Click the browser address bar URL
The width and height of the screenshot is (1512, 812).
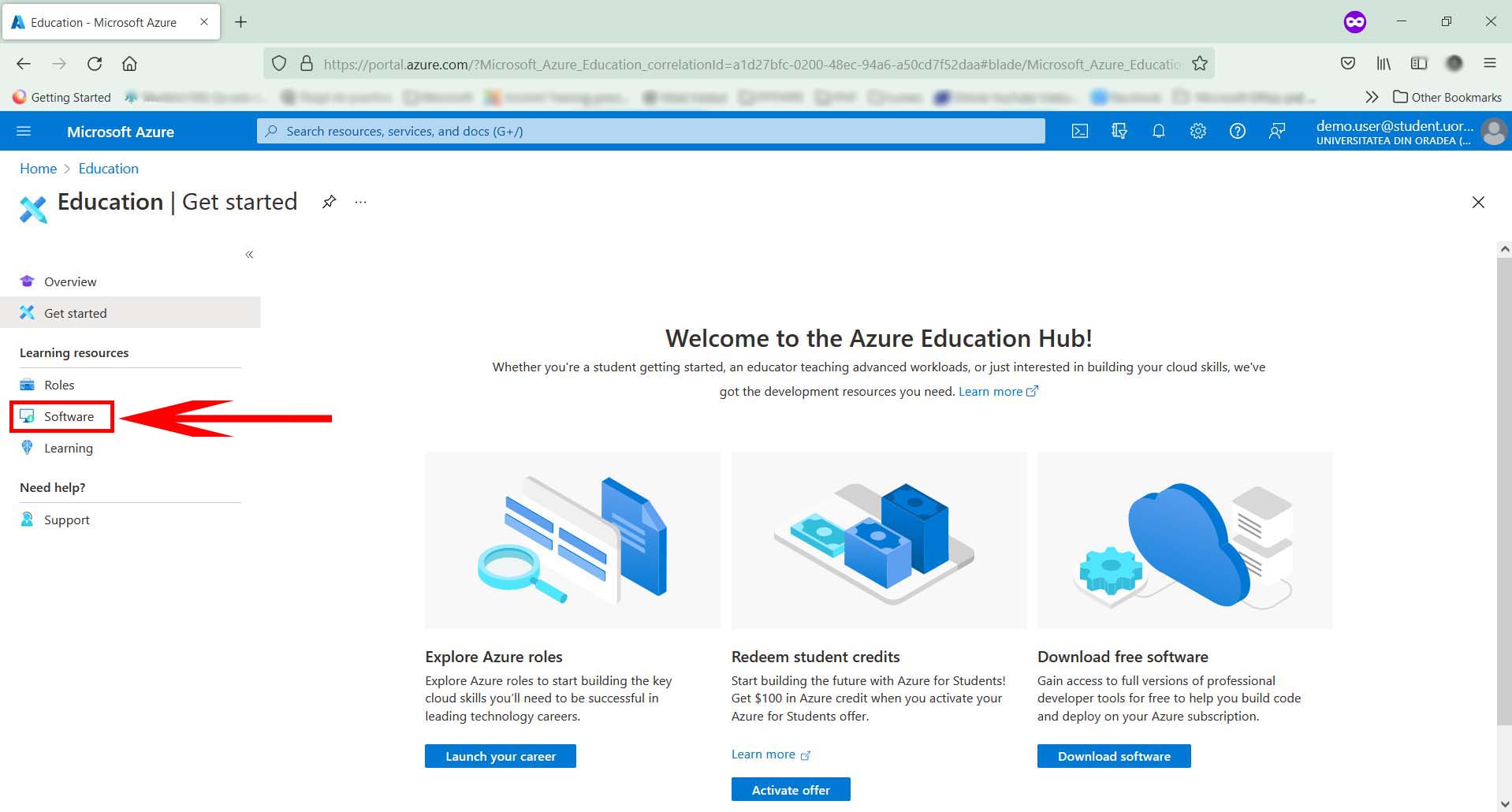pos(753,64)
